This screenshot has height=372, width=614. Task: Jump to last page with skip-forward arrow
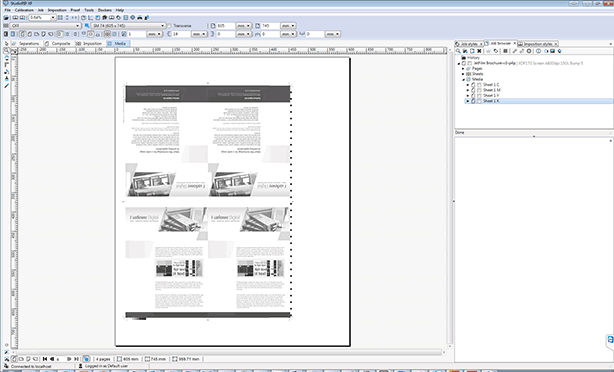76,359
